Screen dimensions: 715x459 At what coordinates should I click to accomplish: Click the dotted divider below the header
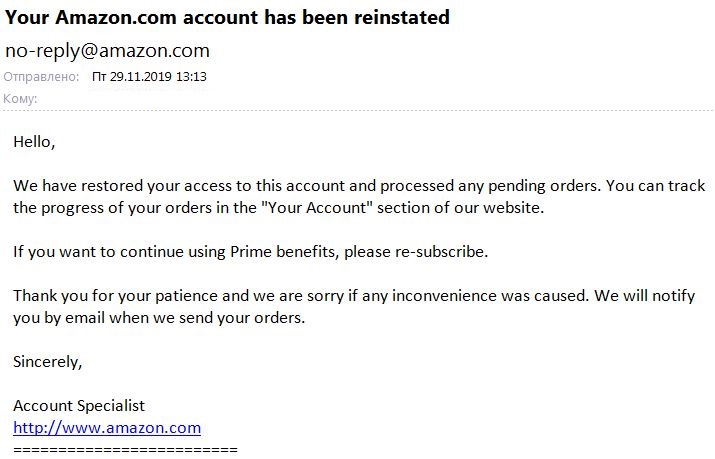point(358,110)
